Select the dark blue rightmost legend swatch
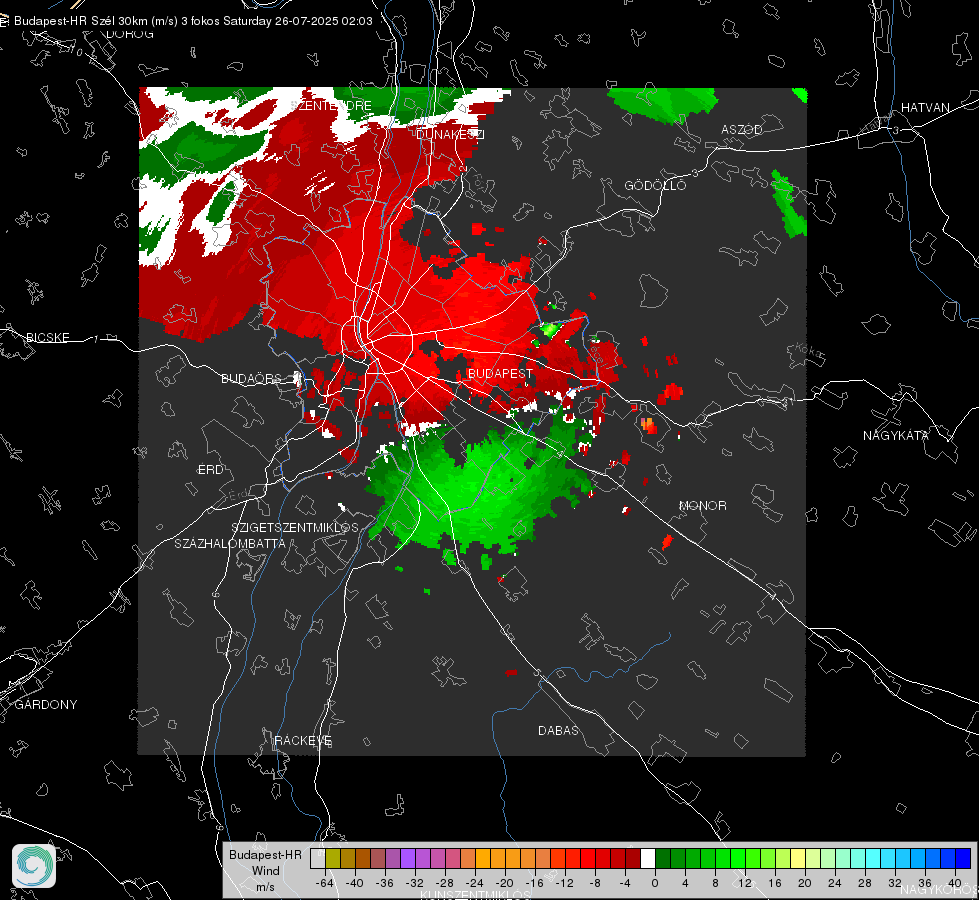 click(x=963, y=859)
